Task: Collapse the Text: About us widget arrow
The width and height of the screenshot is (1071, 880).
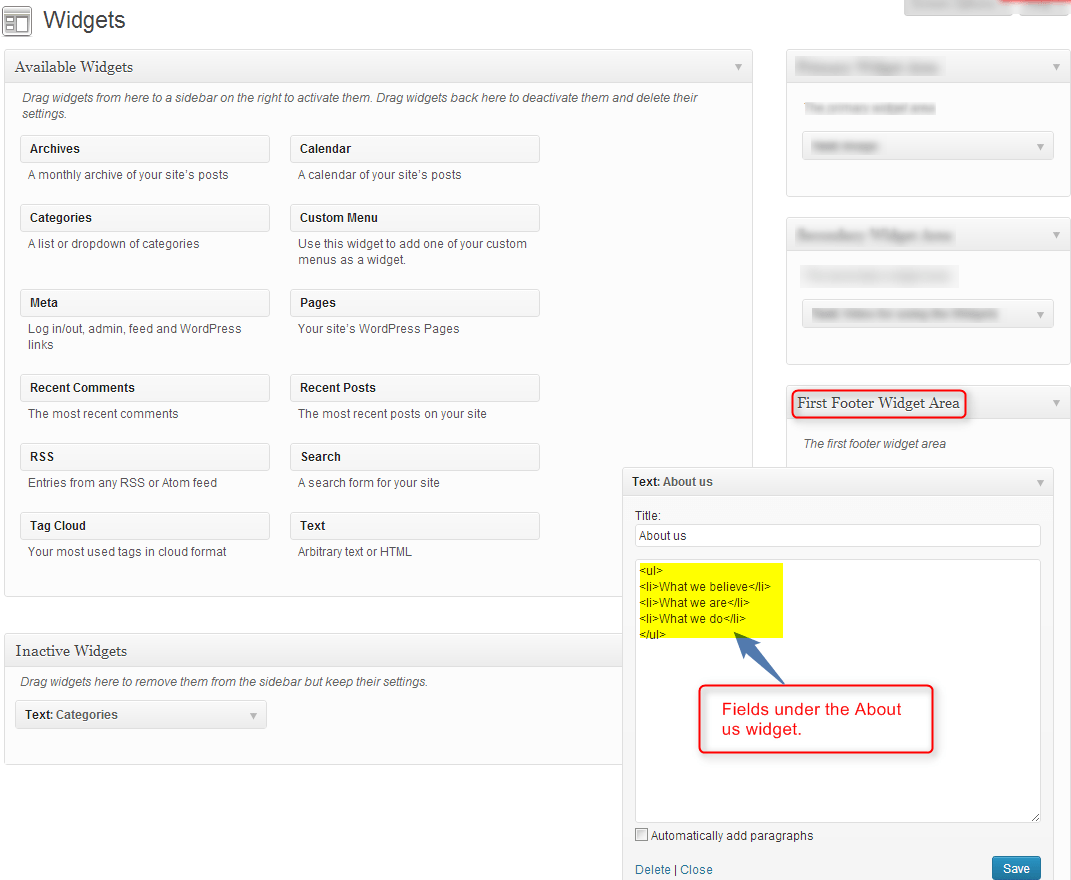Action: point(1040,482)
